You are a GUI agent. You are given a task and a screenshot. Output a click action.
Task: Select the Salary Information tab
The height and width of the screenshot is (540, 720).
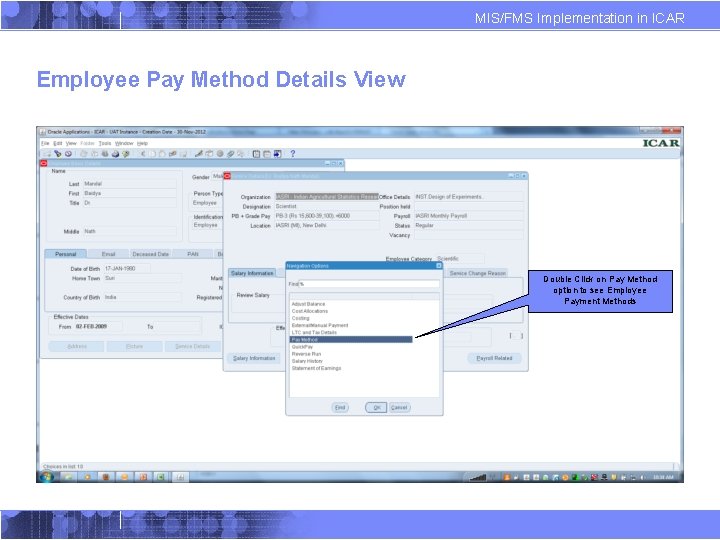coord(252,273)
